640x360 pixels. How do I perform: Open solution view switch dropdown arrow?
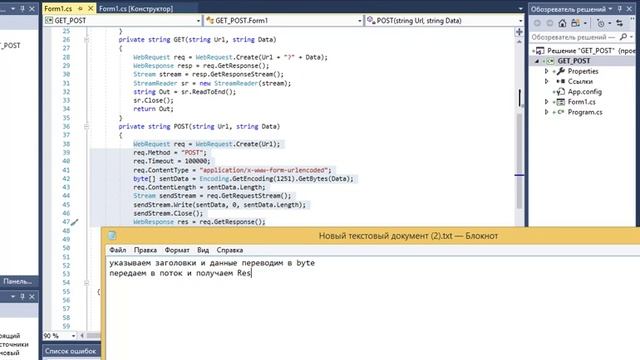(x=585, y=23)
